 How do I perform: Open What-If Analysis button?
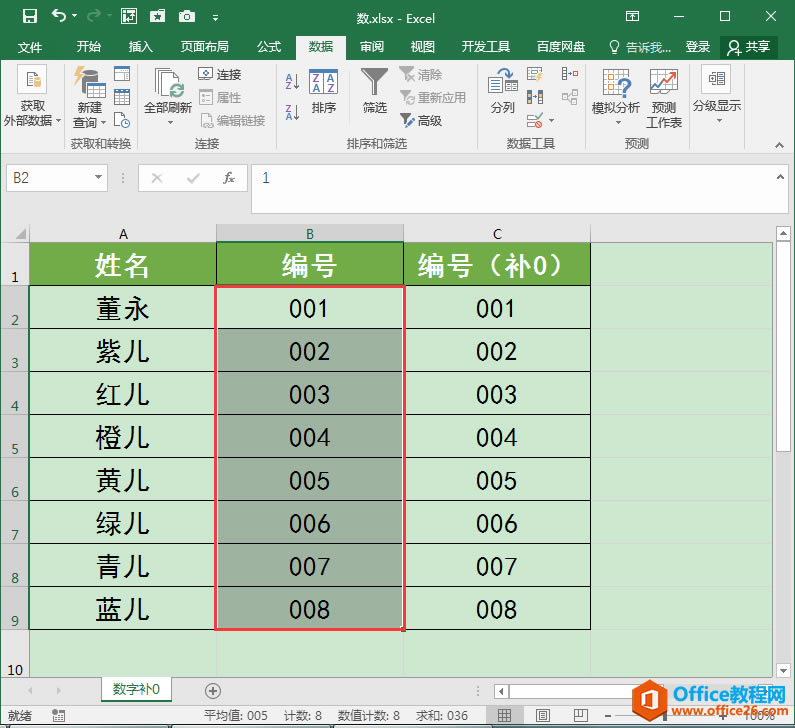[616, 97]
